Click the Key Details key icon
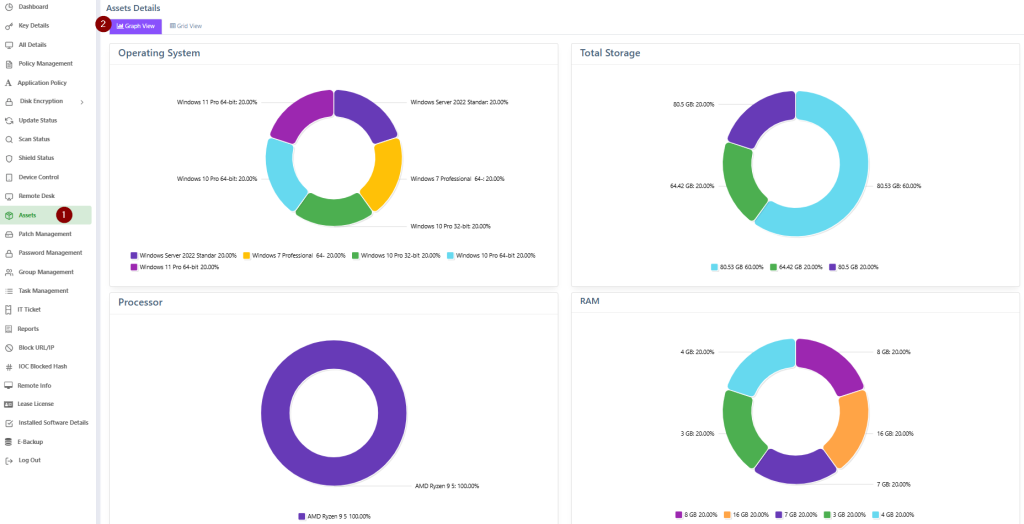 (x=9, y=26)
